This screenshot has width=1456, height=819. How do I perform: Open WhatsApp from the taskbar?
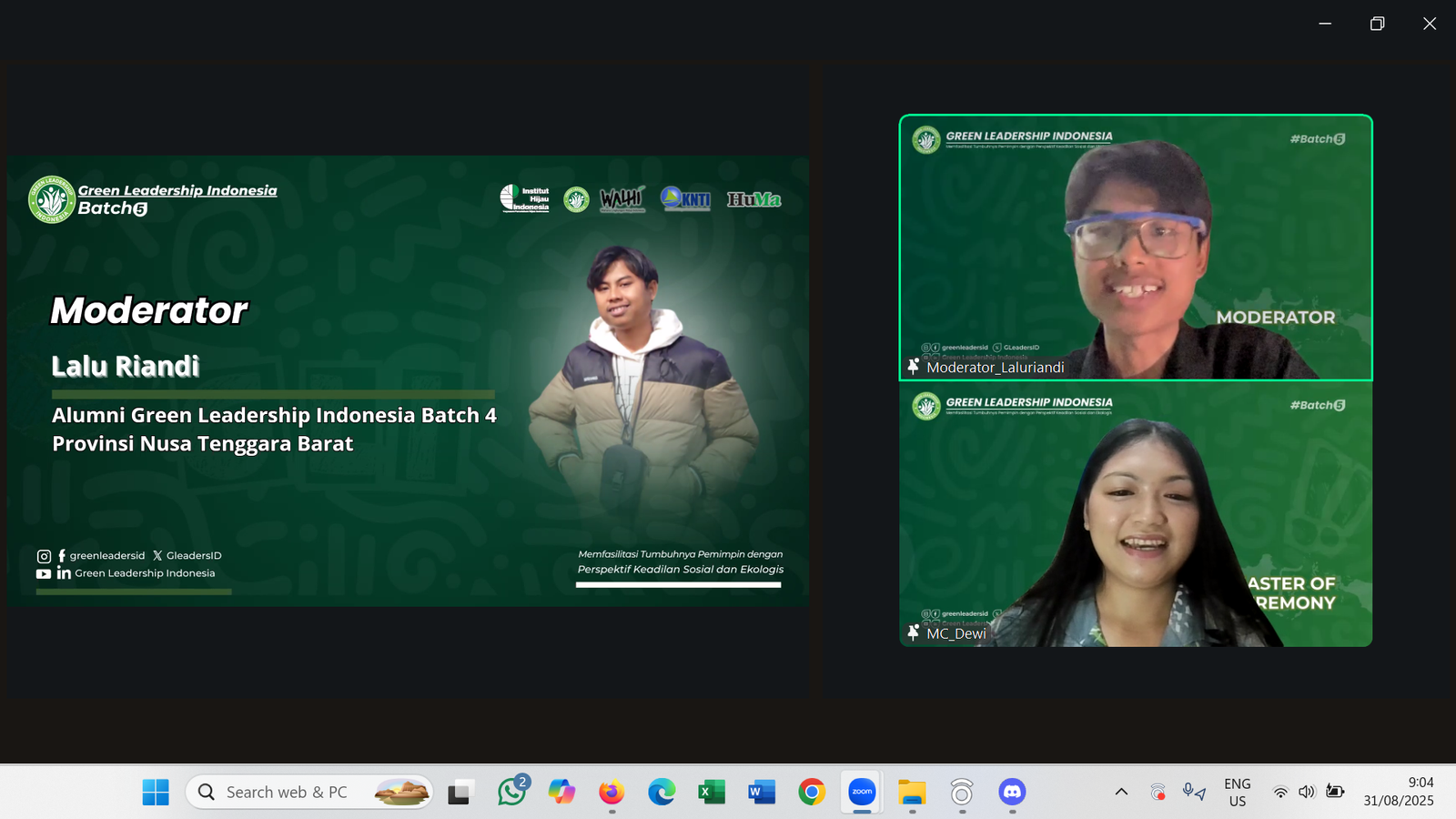(512, 793)
